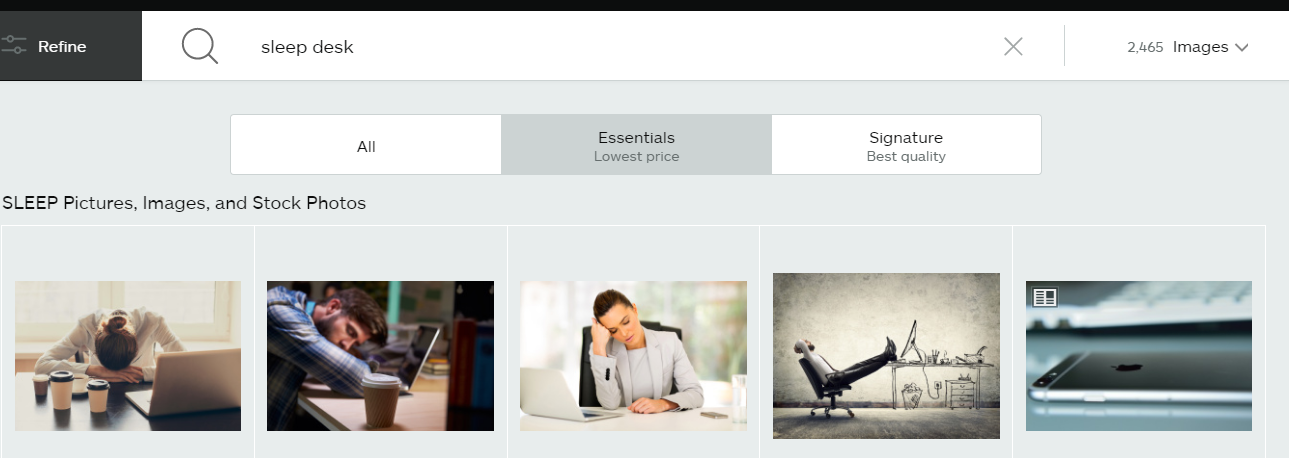The width and height of the screenshot is (1289, 458).
Task: Select the Signature best quality tab
Action: (x=906, y=146)
